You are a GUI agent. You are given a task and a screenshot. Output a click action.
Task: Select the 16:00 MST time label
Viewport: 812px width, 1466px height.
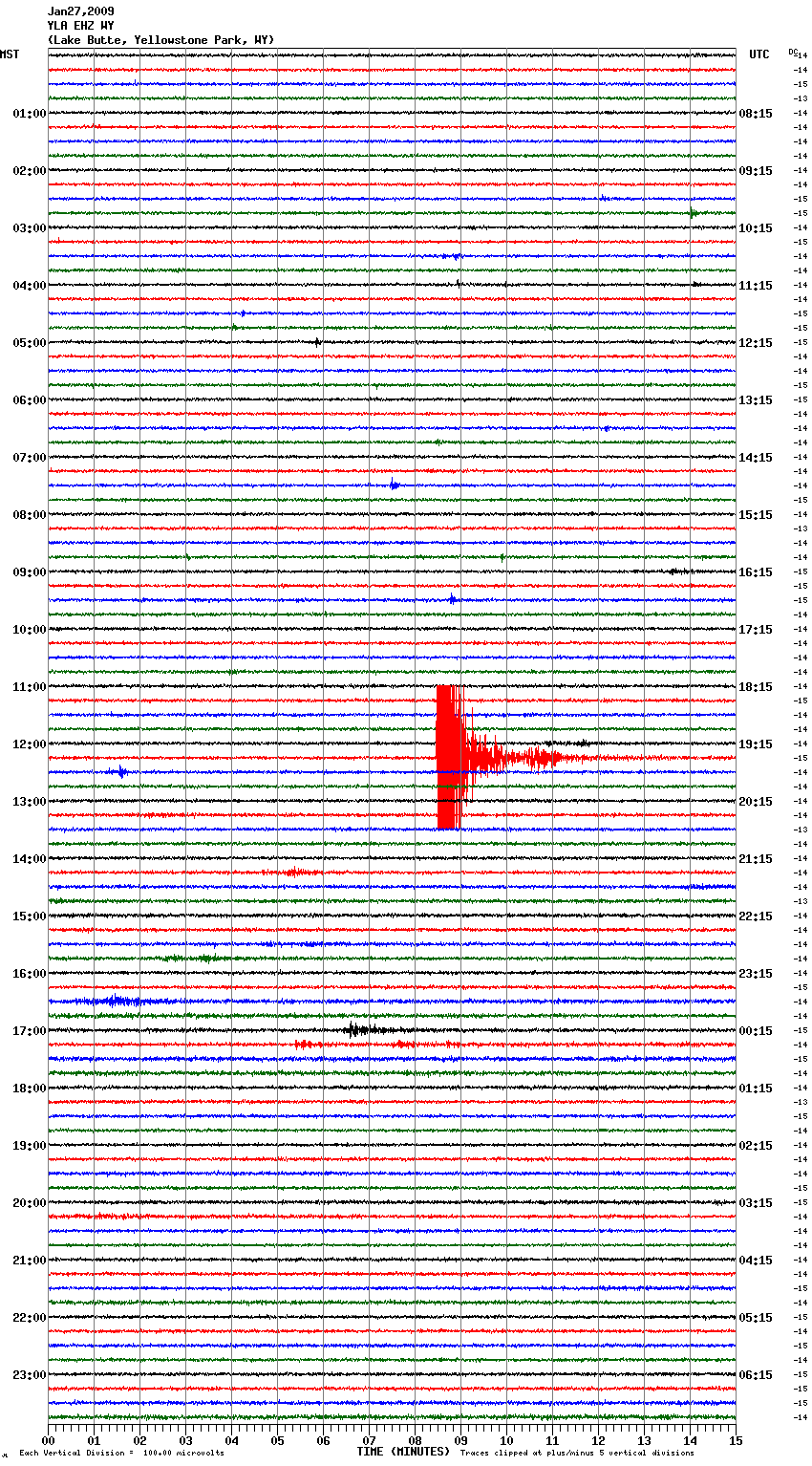point(30,974)
